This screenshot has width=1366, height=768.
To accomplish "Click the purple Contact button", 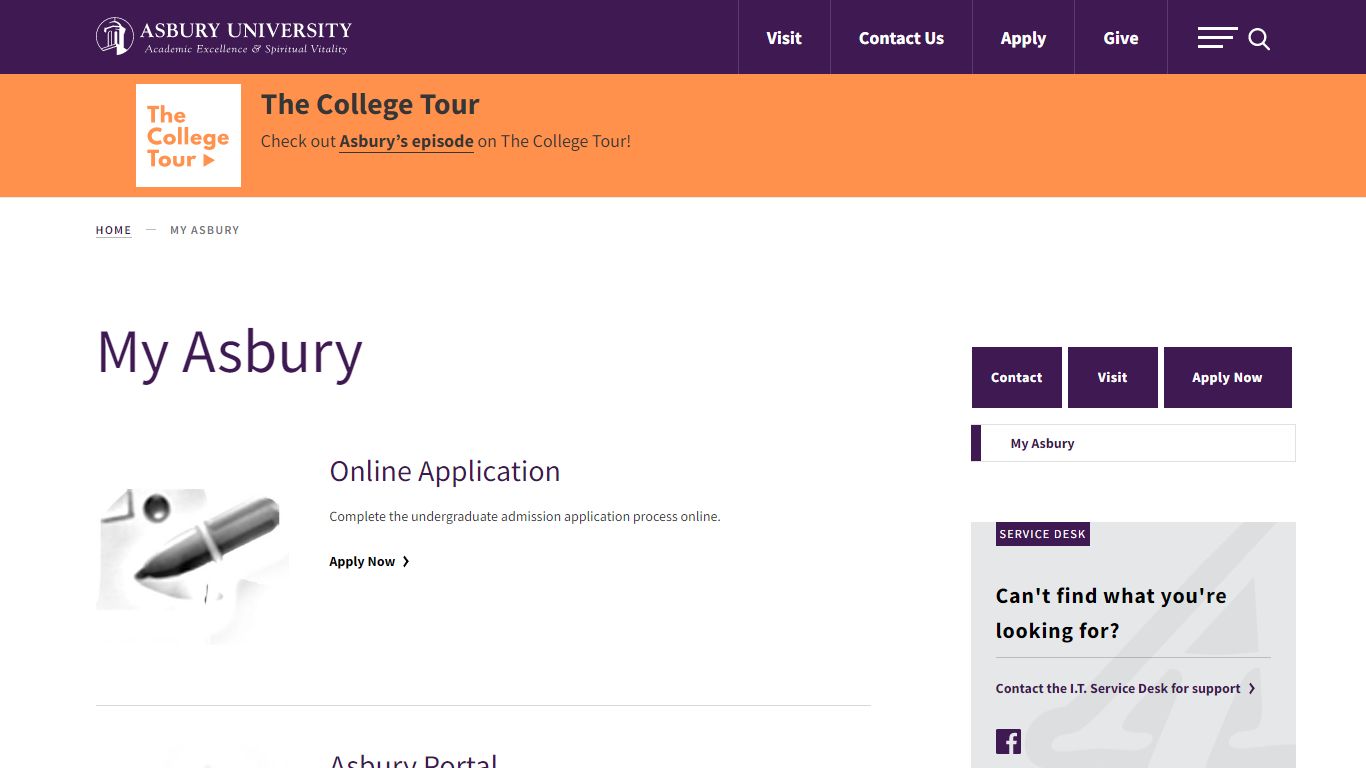I will click(x=1017, y=377).
